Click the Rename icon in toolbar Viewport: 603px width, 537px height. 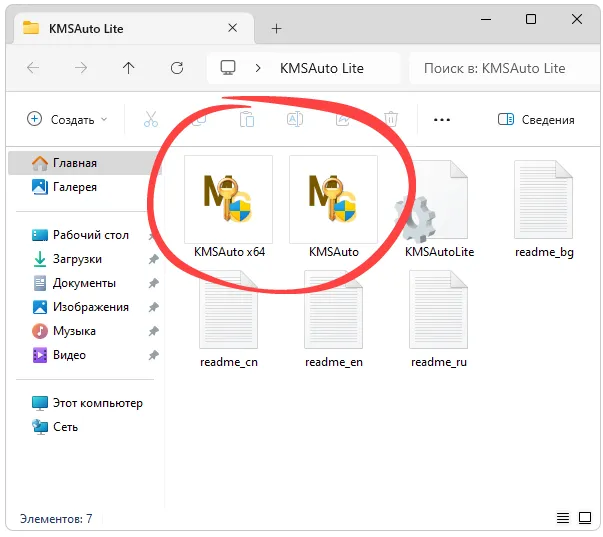click(295, 120)
